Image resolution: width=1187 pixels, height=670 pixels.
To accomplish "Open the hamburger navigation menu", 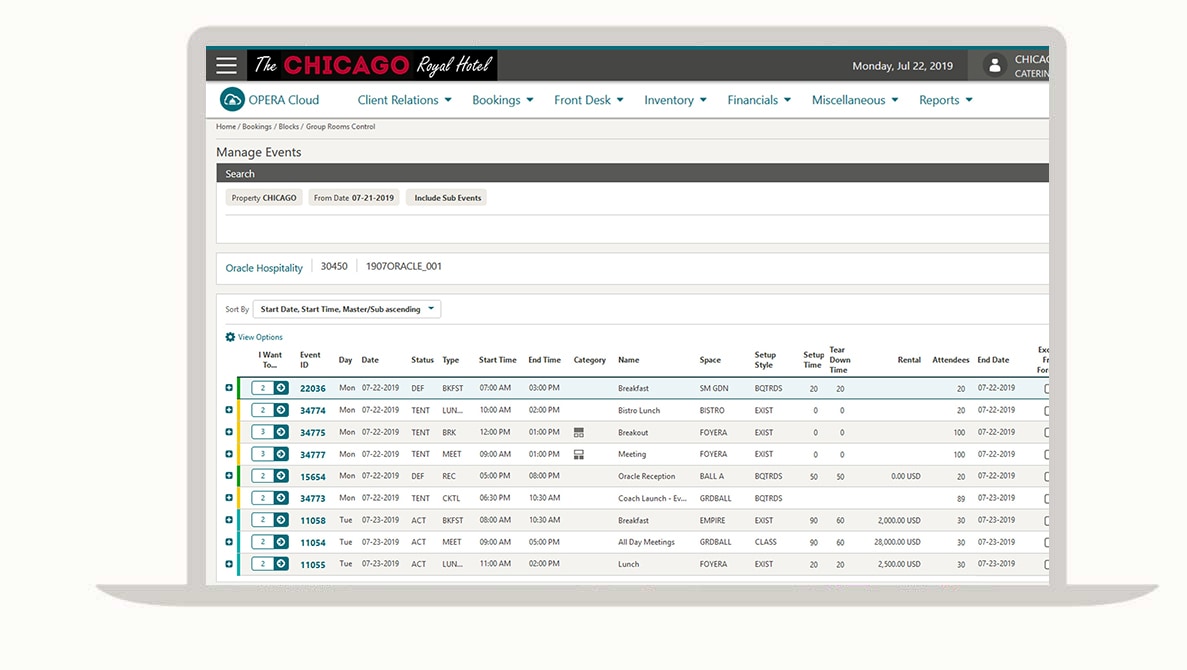I will pos(227,66).
